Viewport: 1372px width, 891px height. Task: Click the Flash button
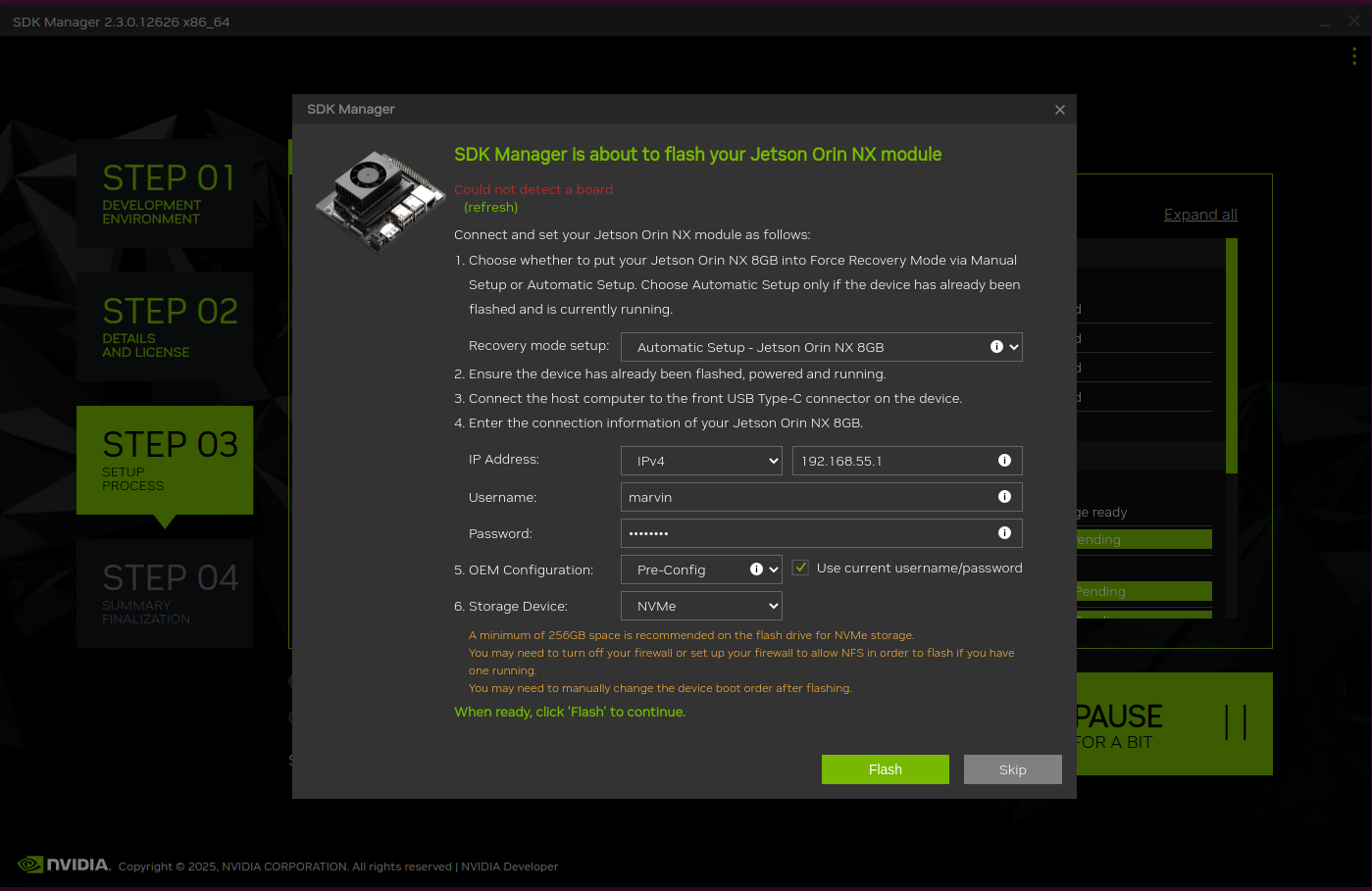click(885, 769)
